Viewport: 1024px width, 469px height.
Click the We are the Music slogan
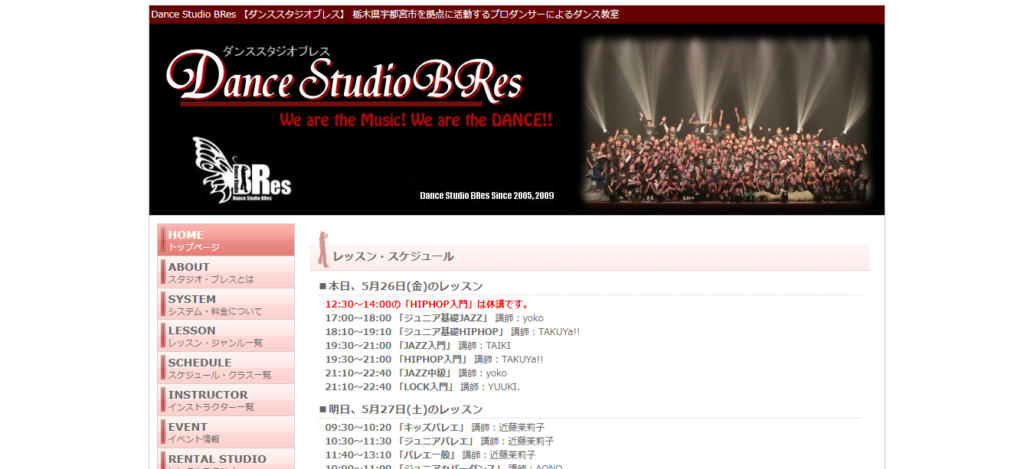[416, 120]
